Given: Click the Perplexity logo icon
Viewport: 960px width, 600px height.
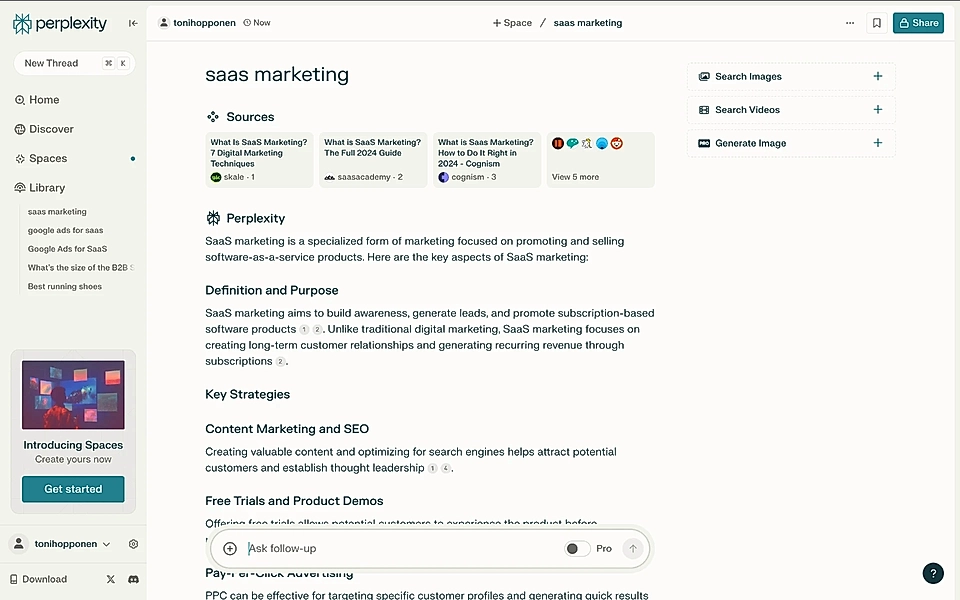Looking at the screenshot, I should 20,22.
